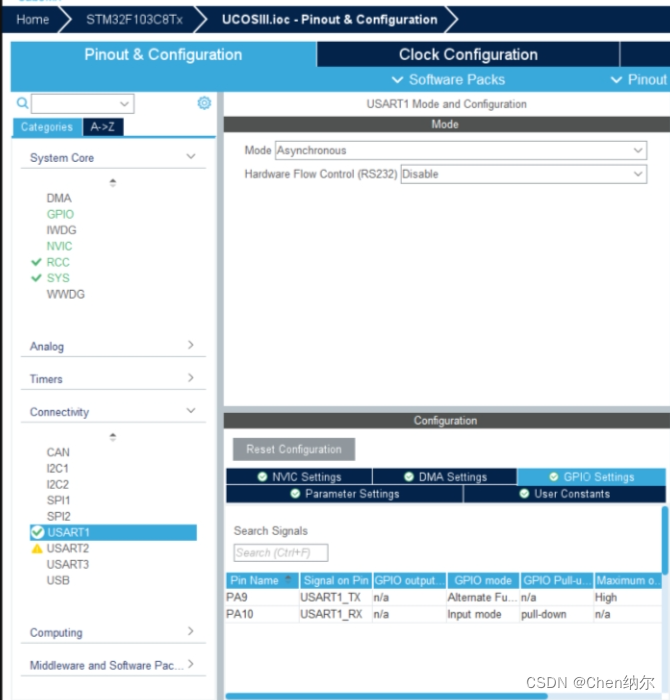Click the GPIO mode column header

pyautogui.click(x=483, y=580)
